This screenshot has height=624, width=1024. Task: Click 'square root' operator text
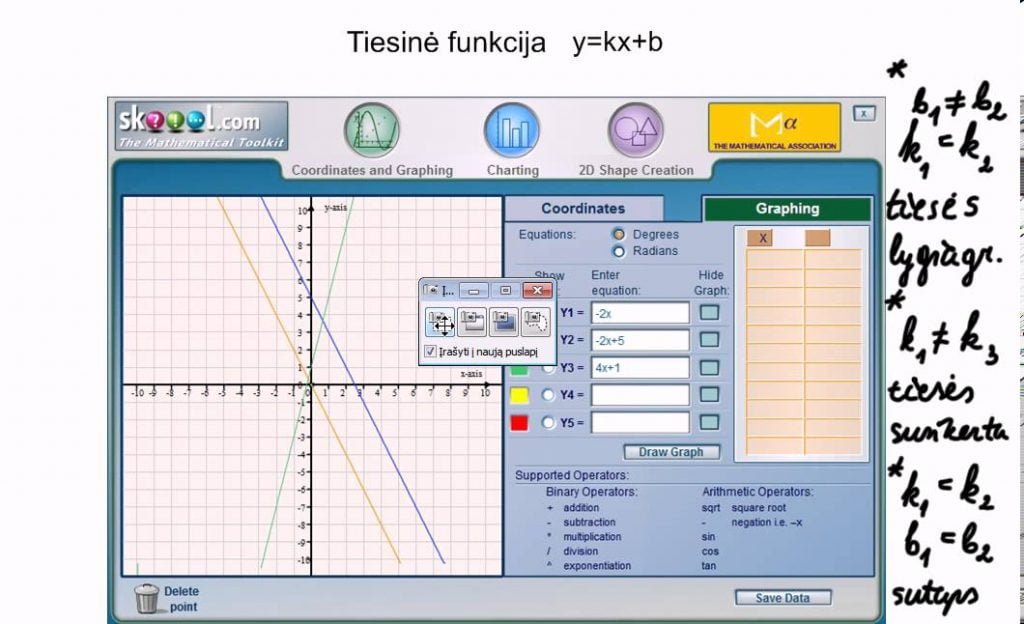(759, 508)
